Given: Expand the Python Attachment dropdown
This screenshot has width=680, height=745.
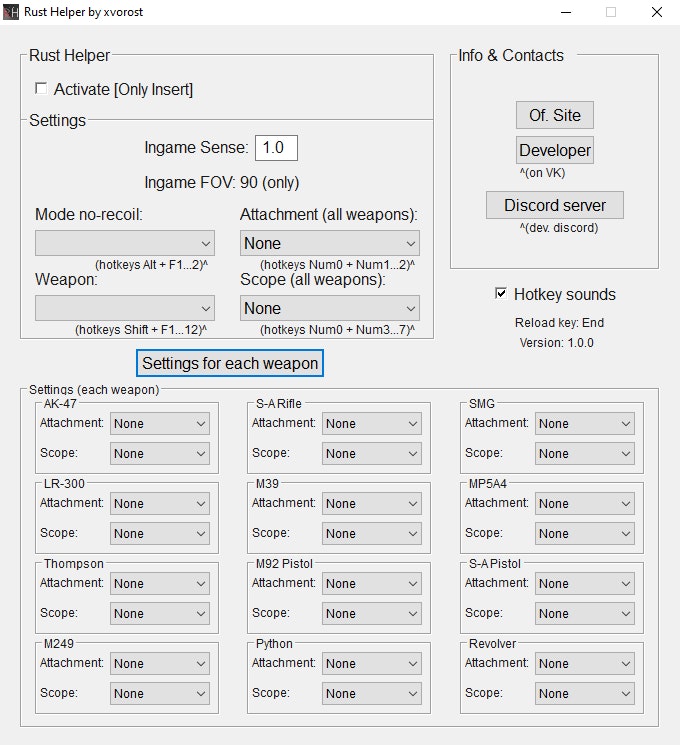Looking at the screenshot, I should click(372, 663).
